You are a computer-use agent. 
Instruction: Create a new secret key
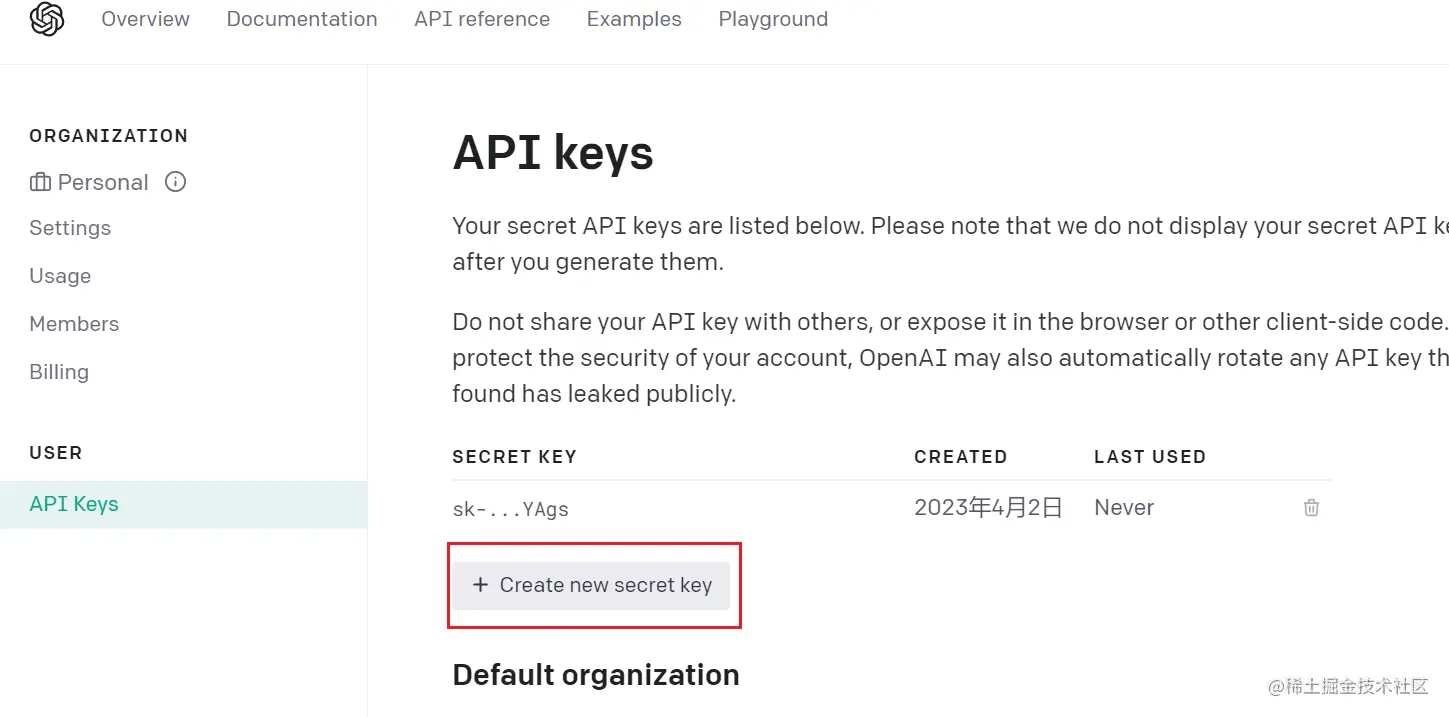[x=591, y=586]
